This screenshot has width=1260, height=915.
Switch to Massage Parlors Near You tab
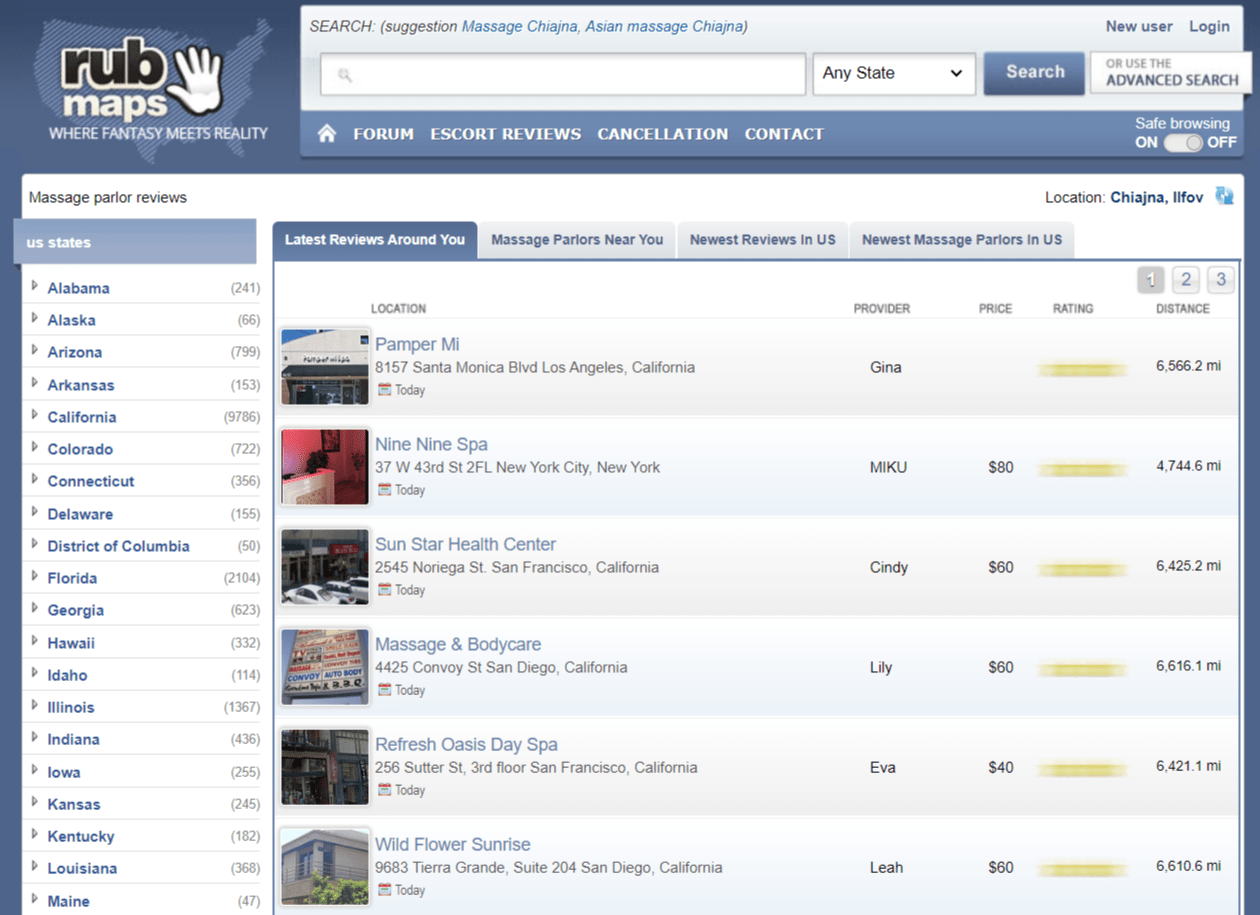click(x=577, y=240)
